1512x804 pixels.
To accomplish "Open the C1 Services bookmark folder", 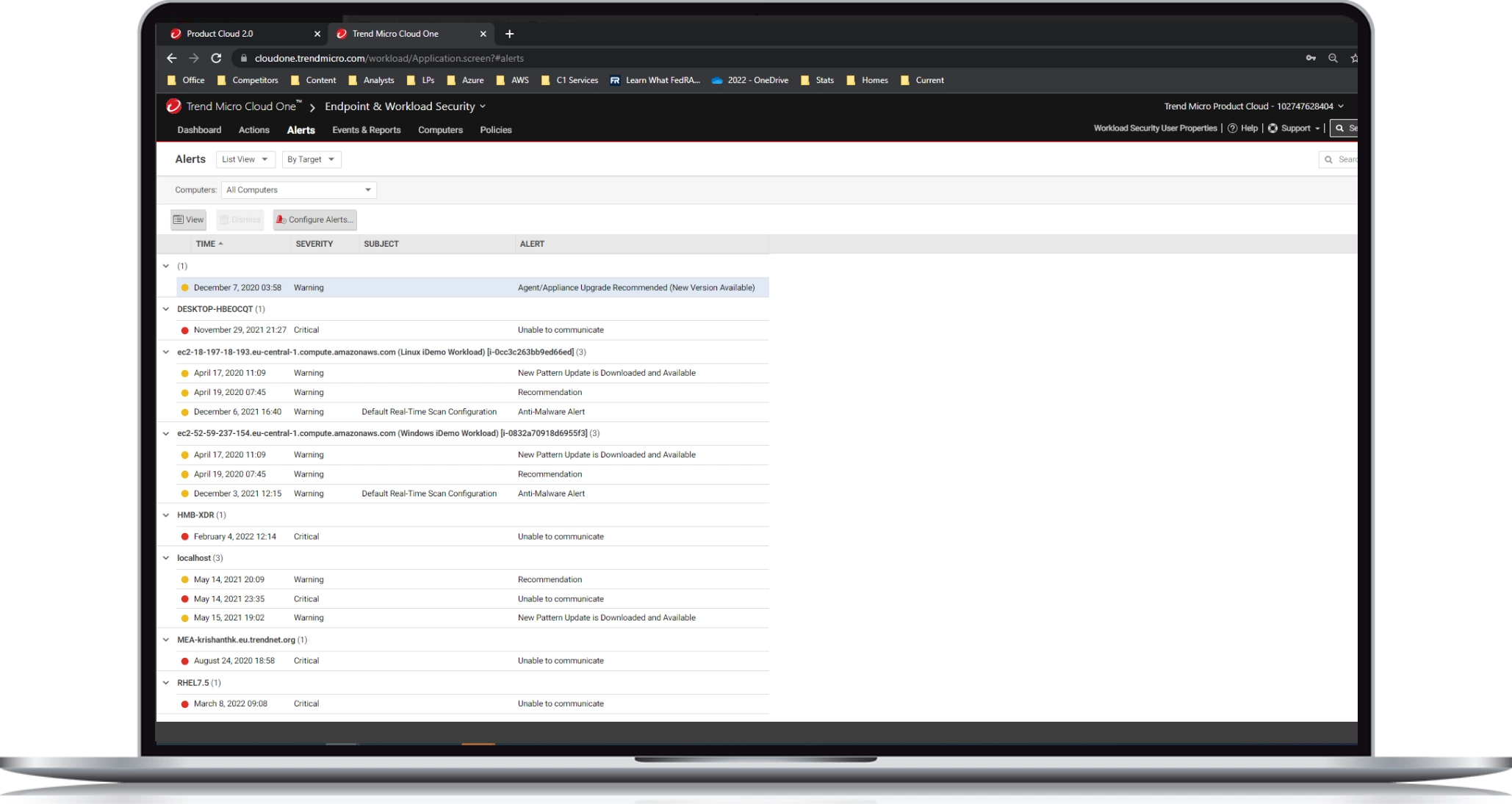I will click(x=569, y=80).
